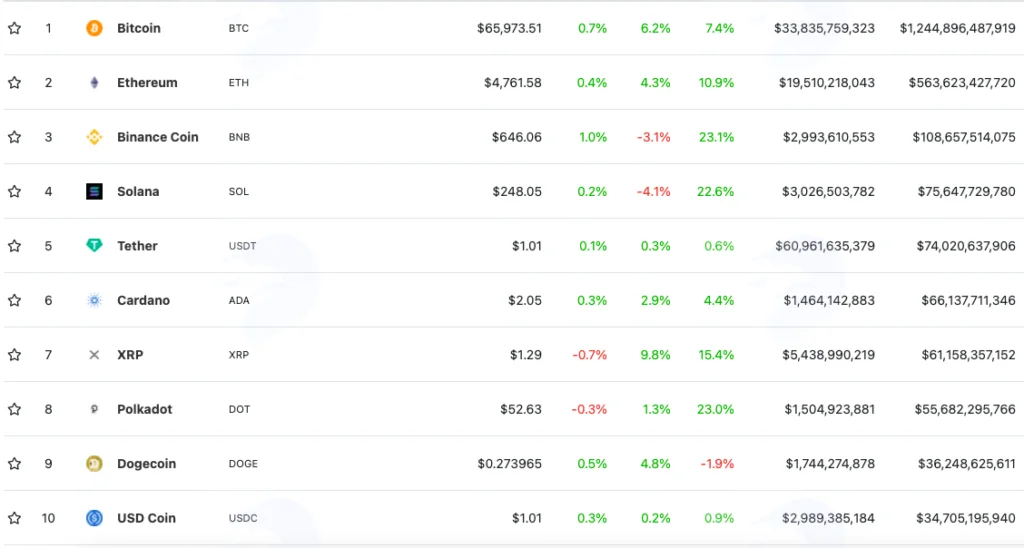Click the blue USD Coin logo icon
Viewport: 1024px width, 548px height.
click(94, 518)
